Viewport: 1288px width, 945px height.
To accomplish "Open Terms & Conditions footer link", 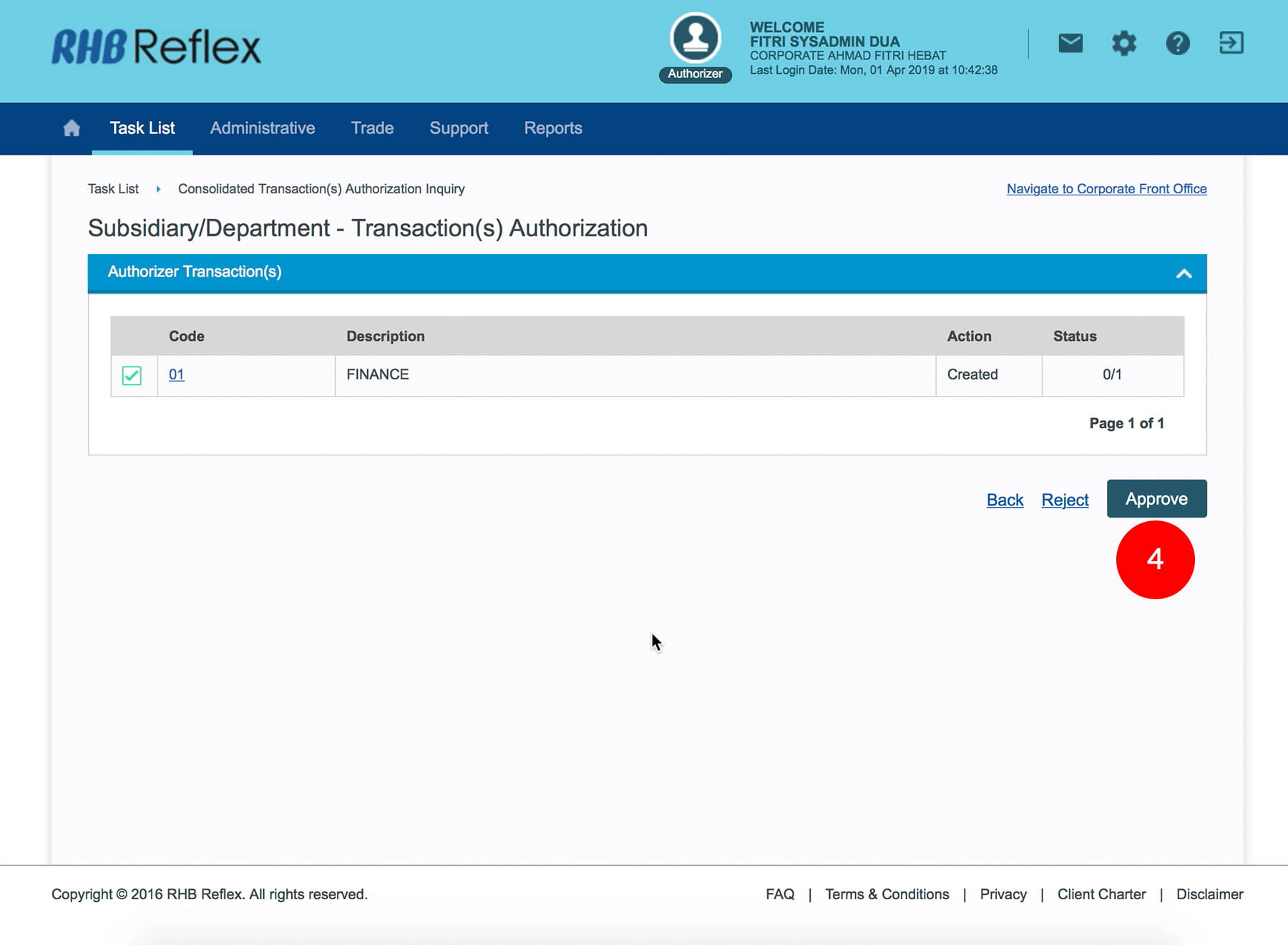I will [x=887, y=894].
